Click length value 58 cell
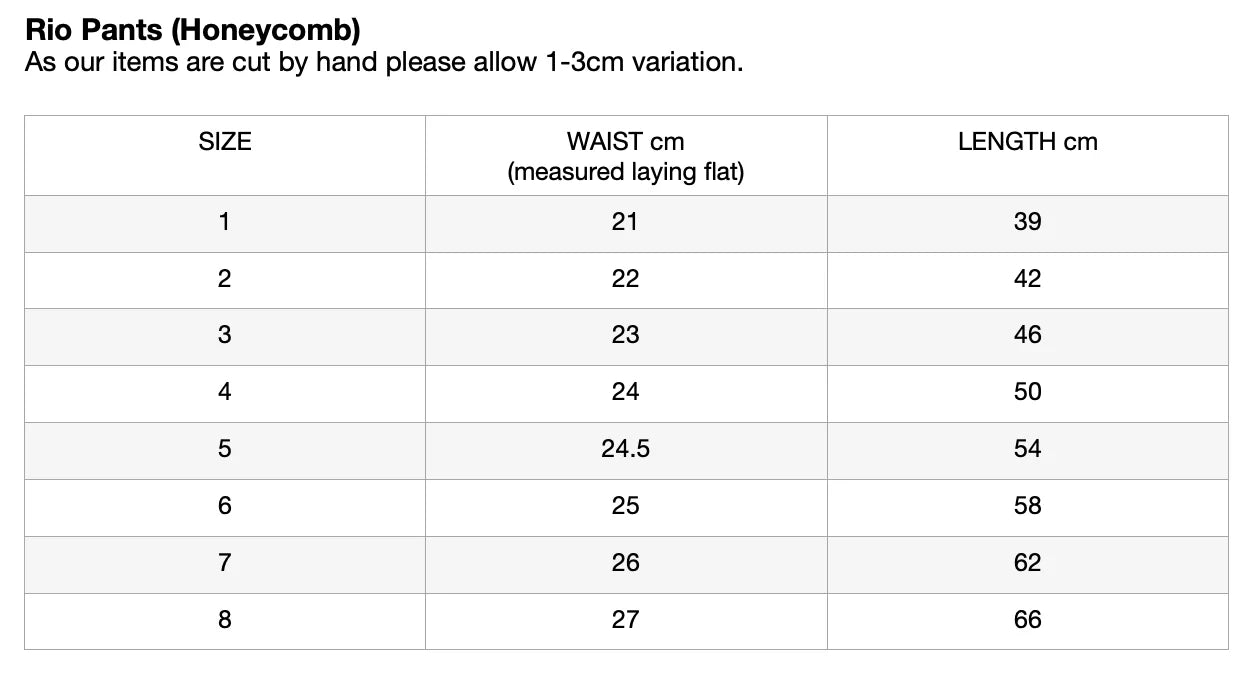The image size is (1254, 676). click(x=1027, y=506)
